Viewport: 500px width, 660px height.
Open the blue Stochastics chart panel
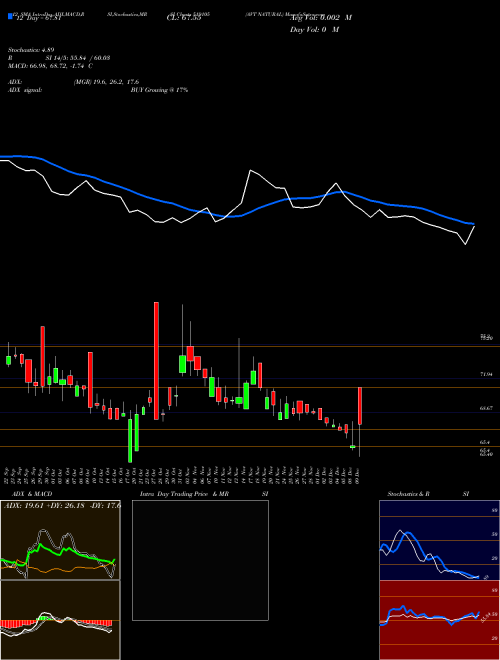pyautogui.click(x=439, y=540)
